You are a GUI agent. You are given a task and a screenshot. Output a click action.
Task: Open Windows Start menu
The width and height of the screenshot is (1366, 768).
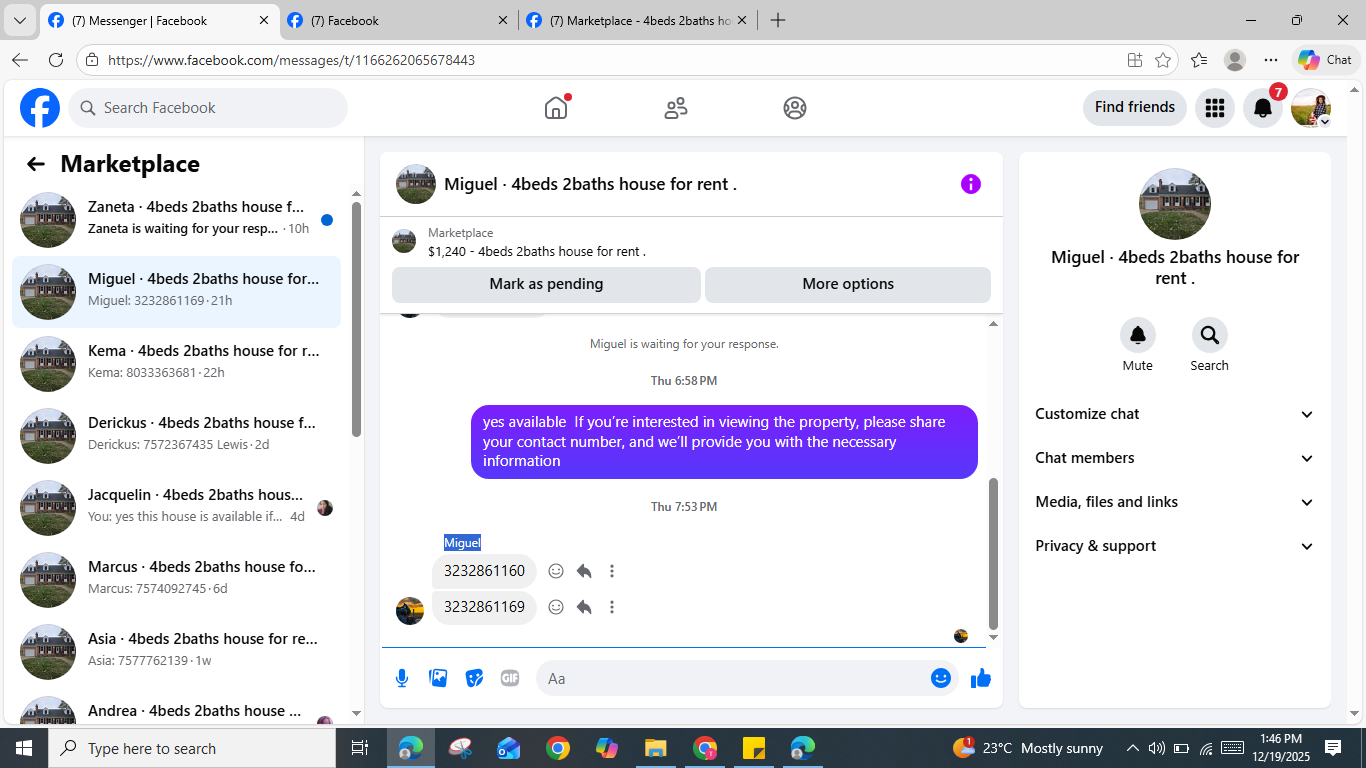tap(24, 748)
